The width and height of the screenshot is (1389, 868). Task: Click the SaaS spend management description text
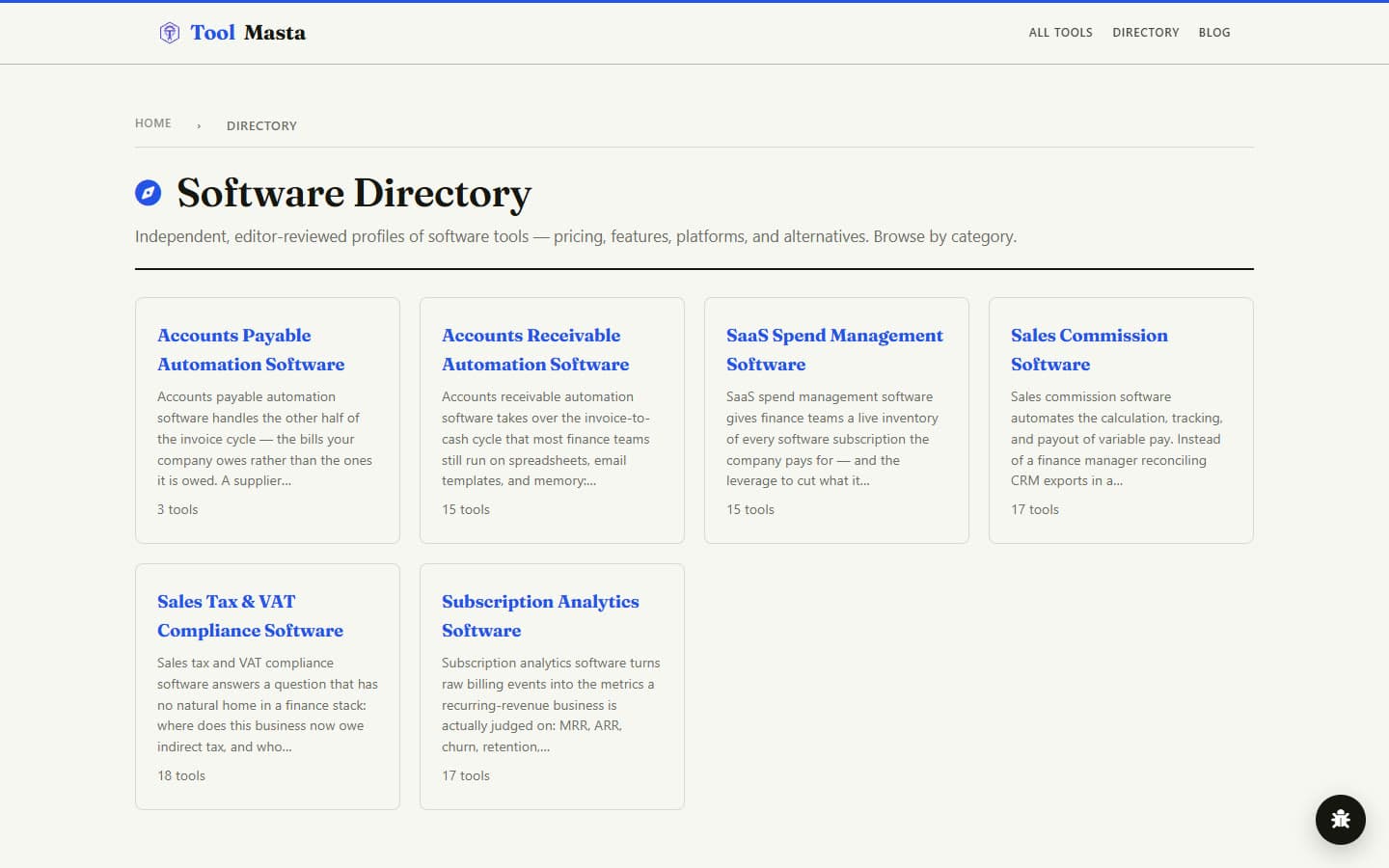(832, 439)
